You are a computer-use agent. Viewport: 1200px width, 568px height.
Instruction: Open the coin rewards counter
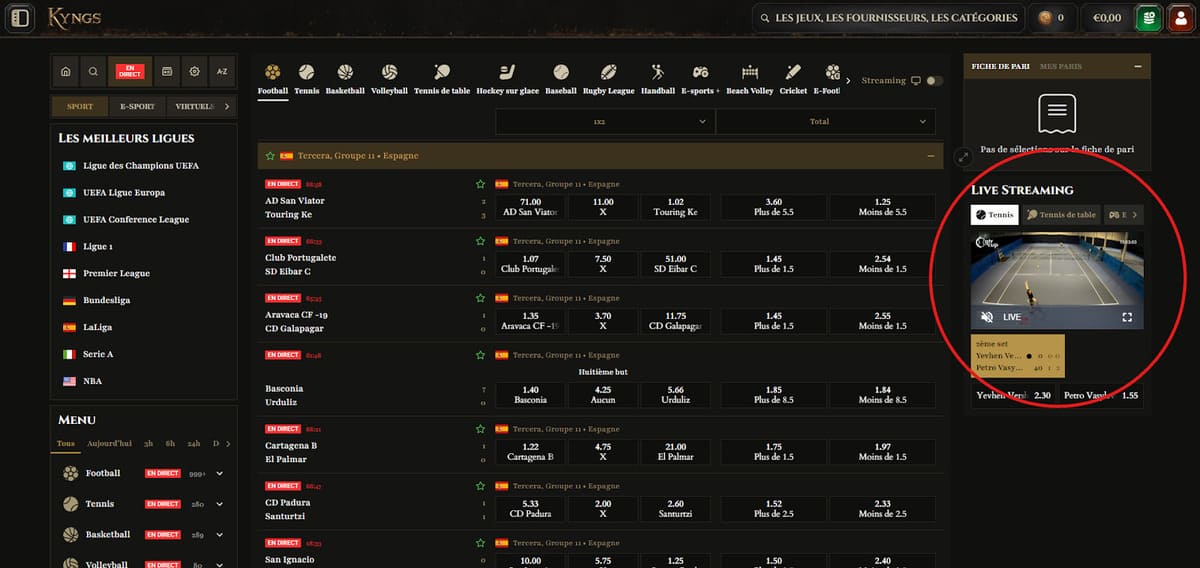click(x=1052, y=17)
